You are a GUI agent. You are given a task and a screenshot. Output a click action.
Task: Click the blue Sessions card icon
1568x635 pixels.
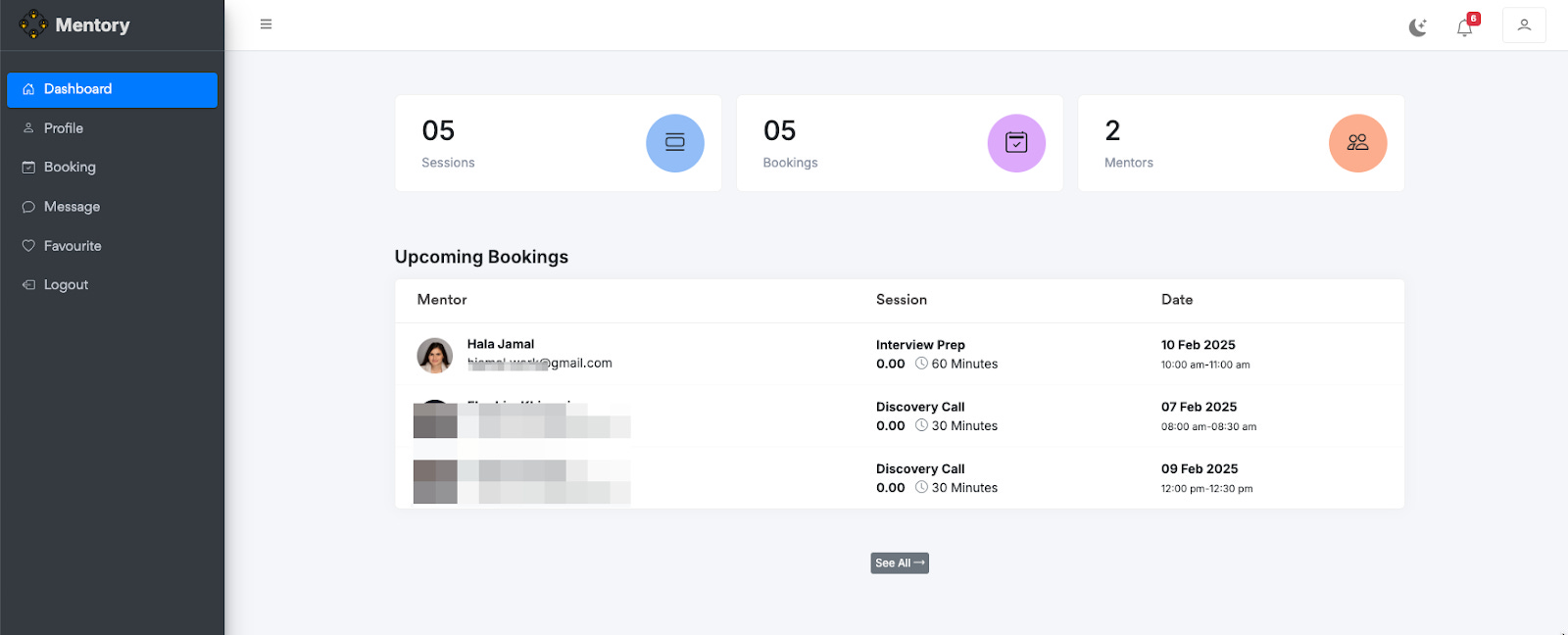coord(675,143)
